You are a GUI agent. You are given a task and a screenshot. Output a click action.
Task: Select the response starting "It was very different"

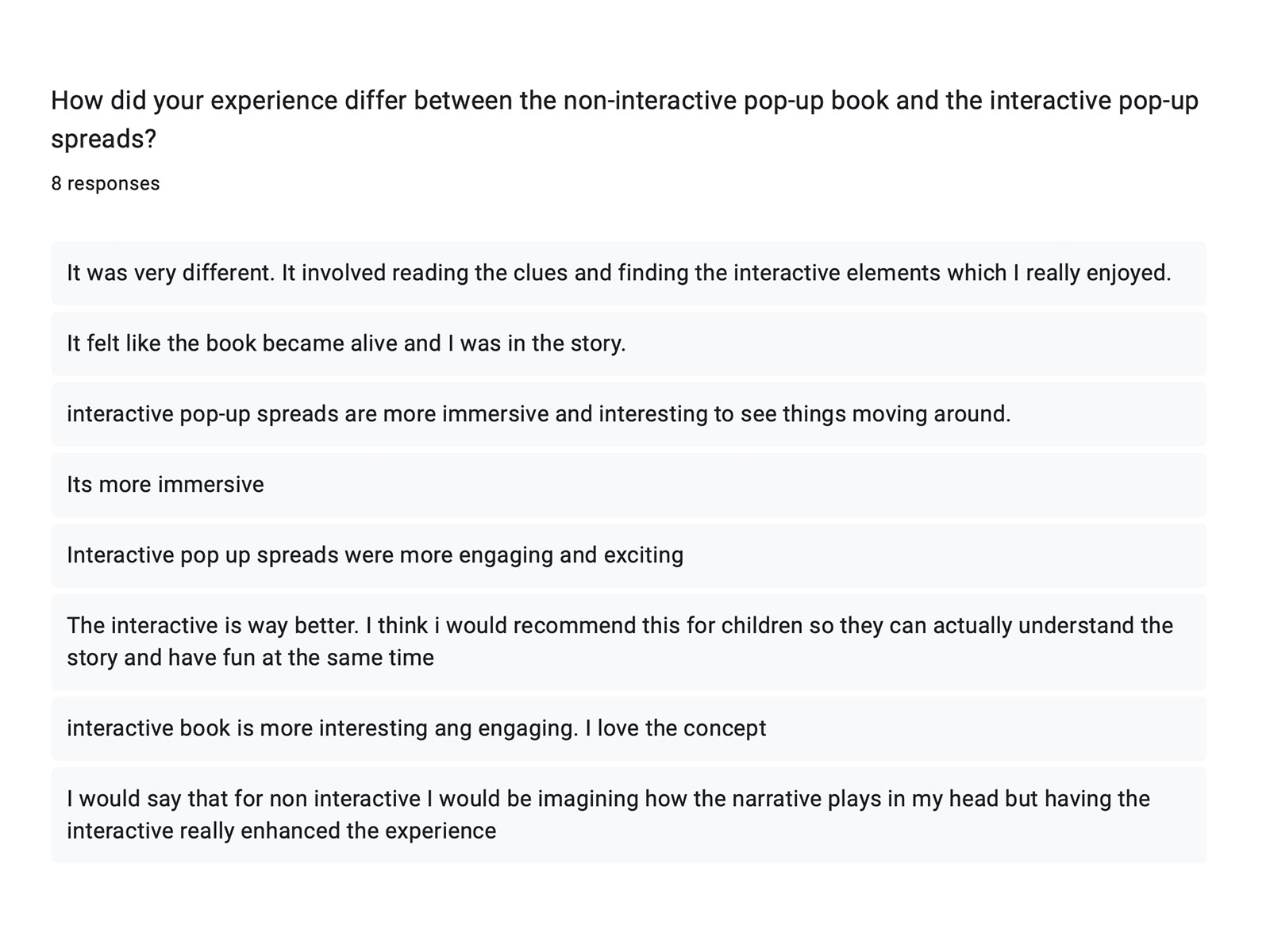click(618, 273)
